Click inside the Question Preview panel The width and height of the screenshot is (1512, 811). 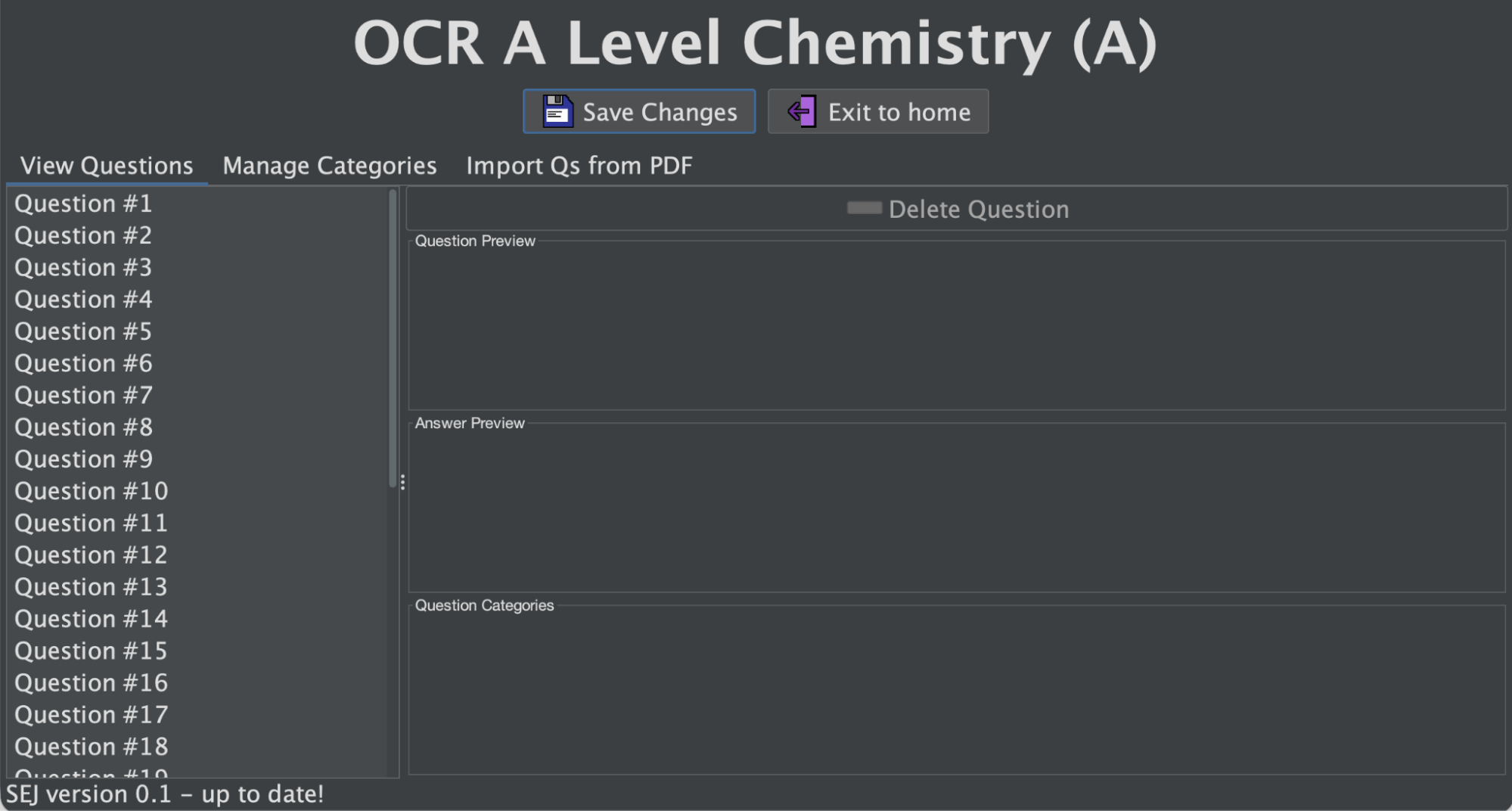pos(956,327)
